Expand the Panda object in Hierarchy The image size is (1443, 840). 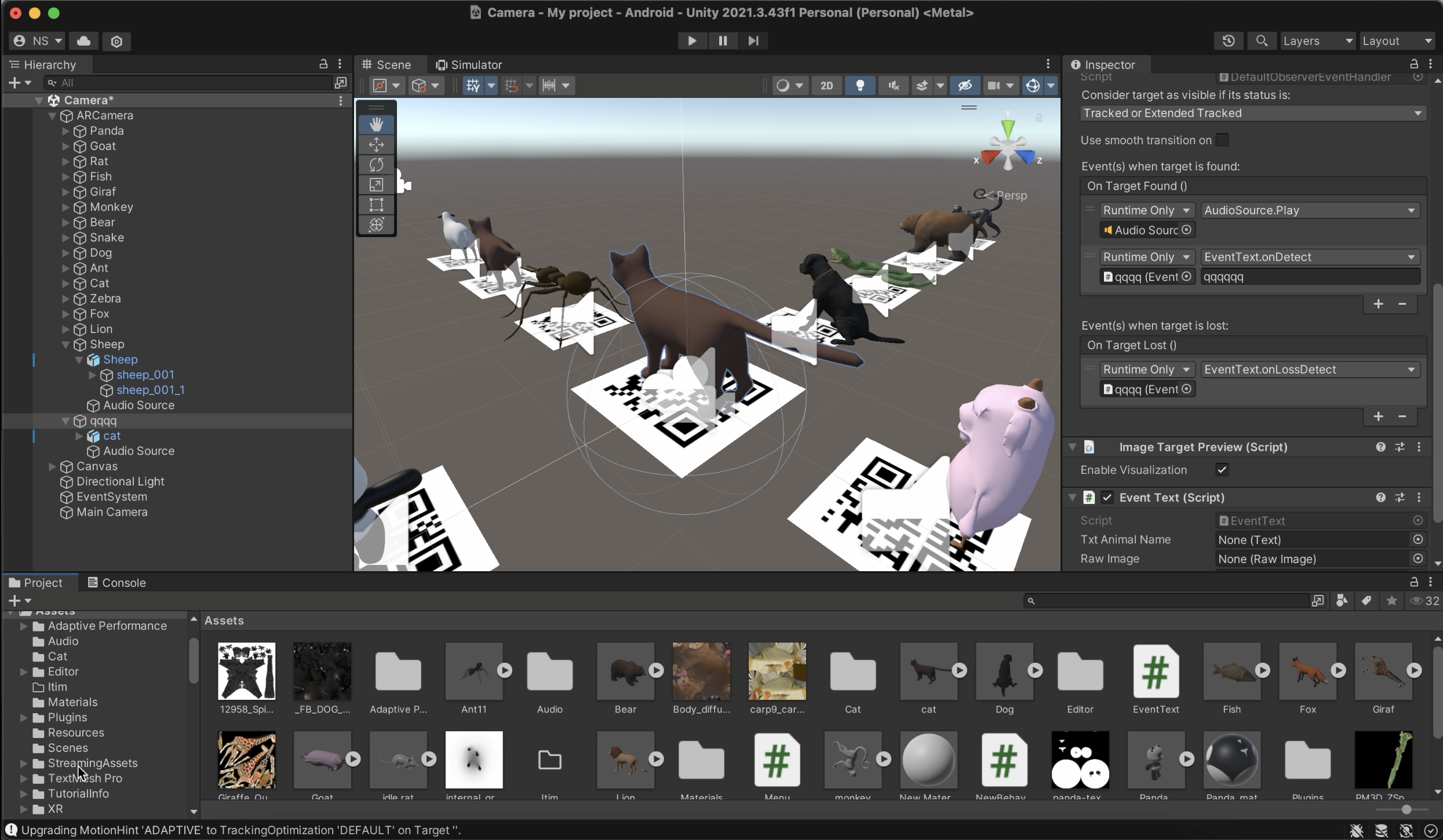point(65,131)
